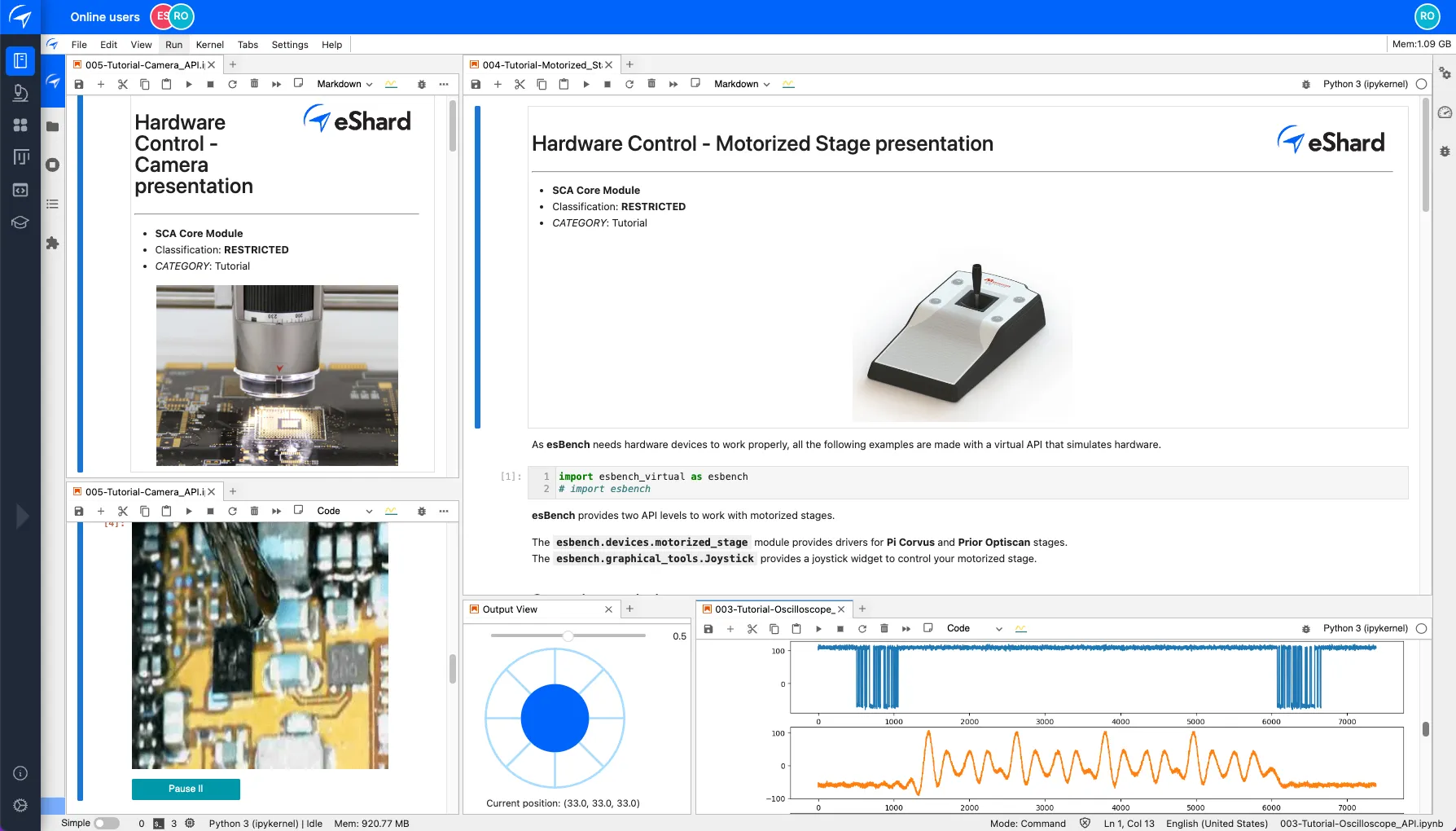Click the yellow chart icon in the Motorized notebook toolbar
The width and height of the screenshot is (1456, 831).
(x=788, y=84)
